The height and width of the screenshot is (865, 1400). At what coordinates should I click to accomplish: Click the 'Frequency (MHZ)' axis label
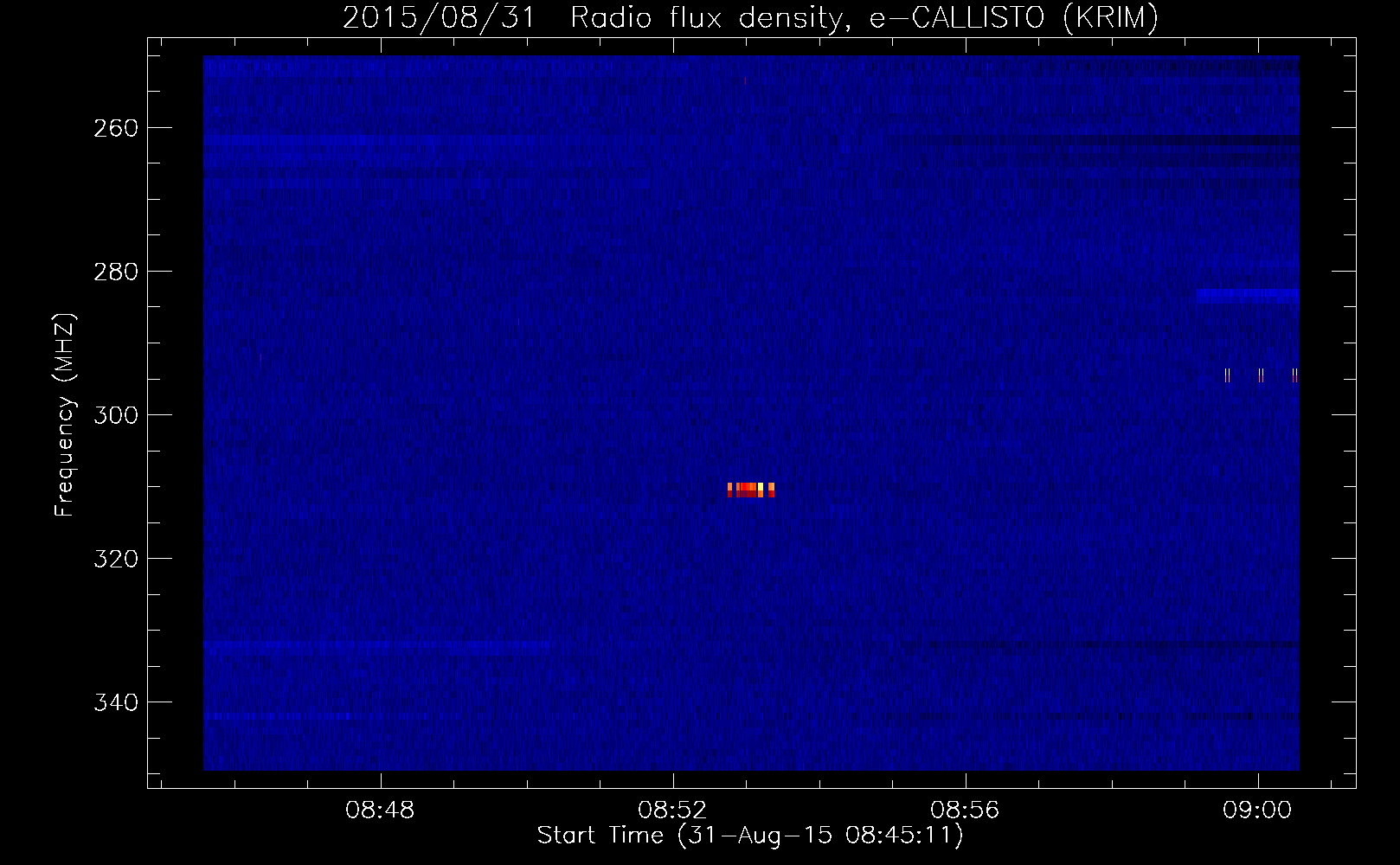pyautogui.click(x=65, y=415)
